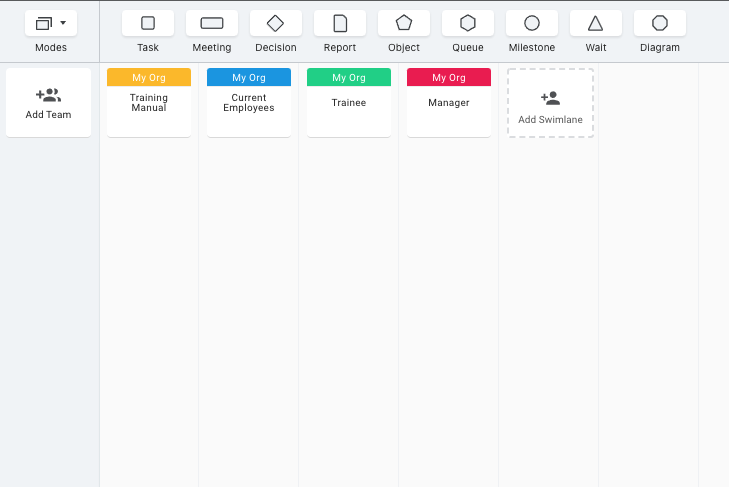Select the Task square shape

(148, 23)
